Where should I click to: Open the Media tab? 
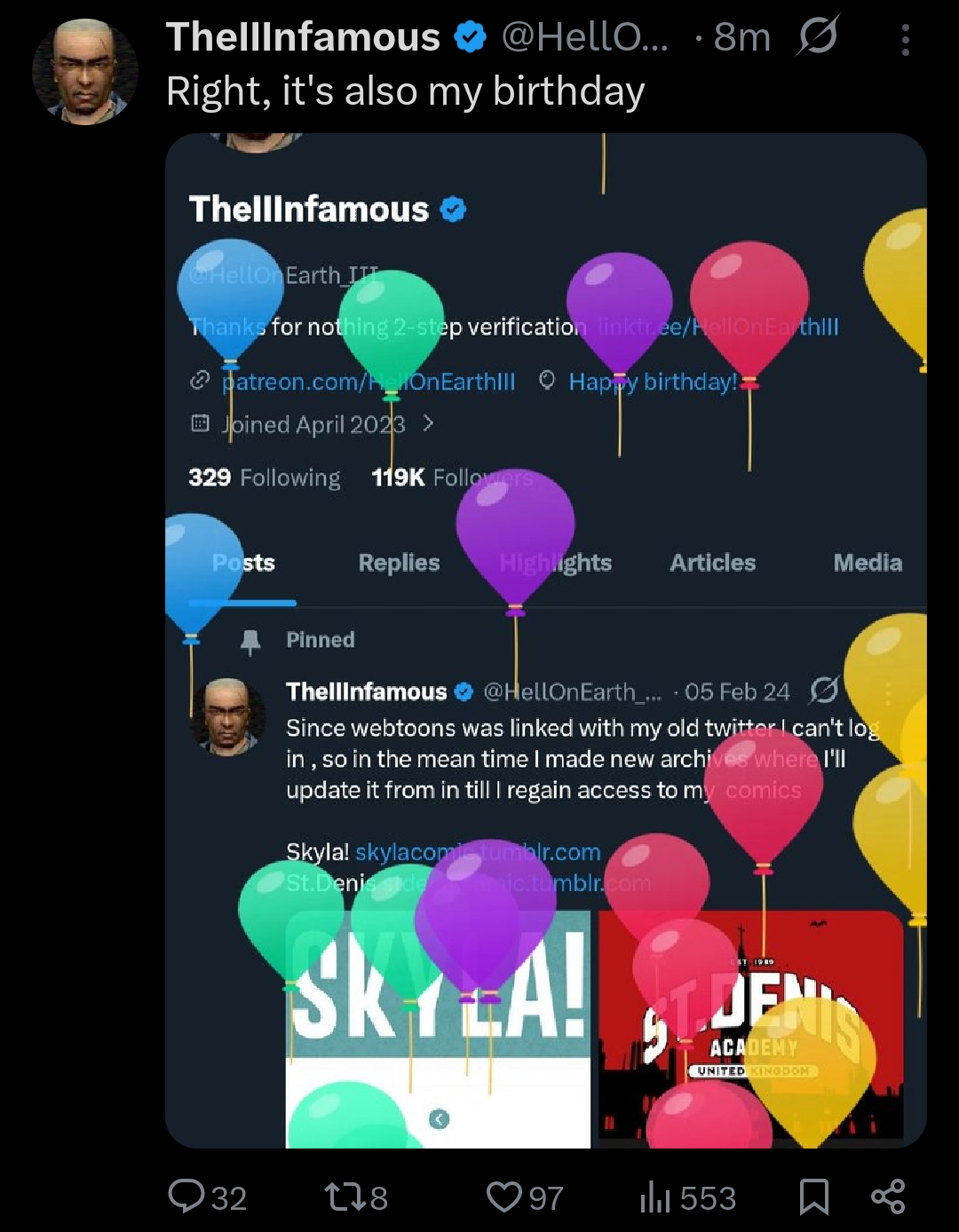click(868, 563)
